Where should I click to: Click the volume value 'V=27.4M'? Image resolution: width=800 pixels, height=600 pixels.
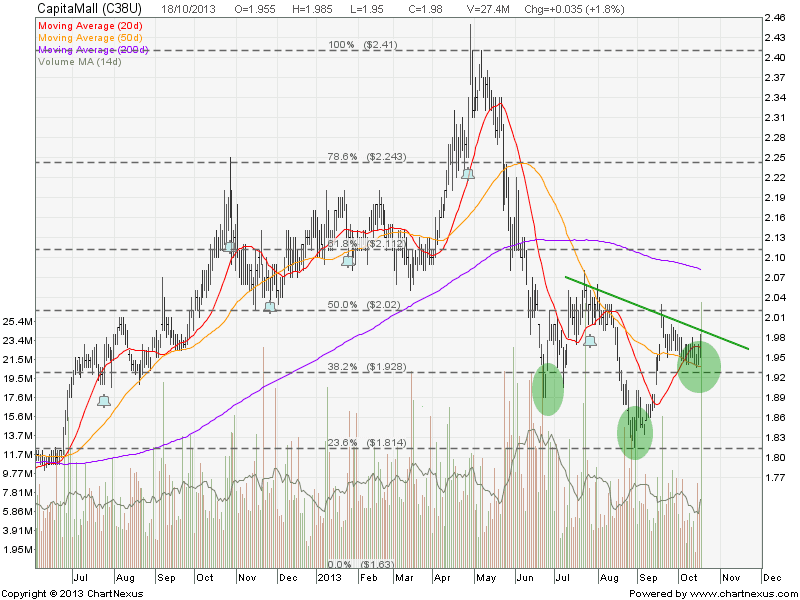coord(488,9)
